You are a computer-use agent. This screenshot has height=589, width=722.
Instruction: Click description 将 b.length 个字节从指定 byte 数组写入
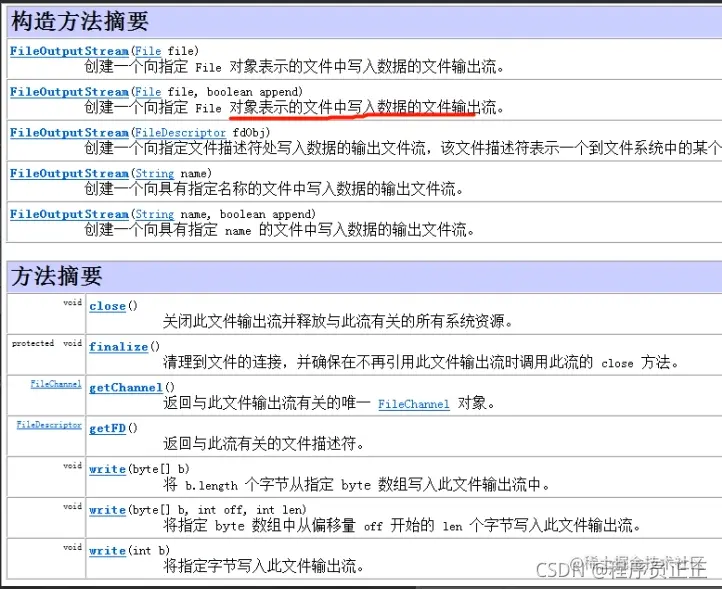356,484
